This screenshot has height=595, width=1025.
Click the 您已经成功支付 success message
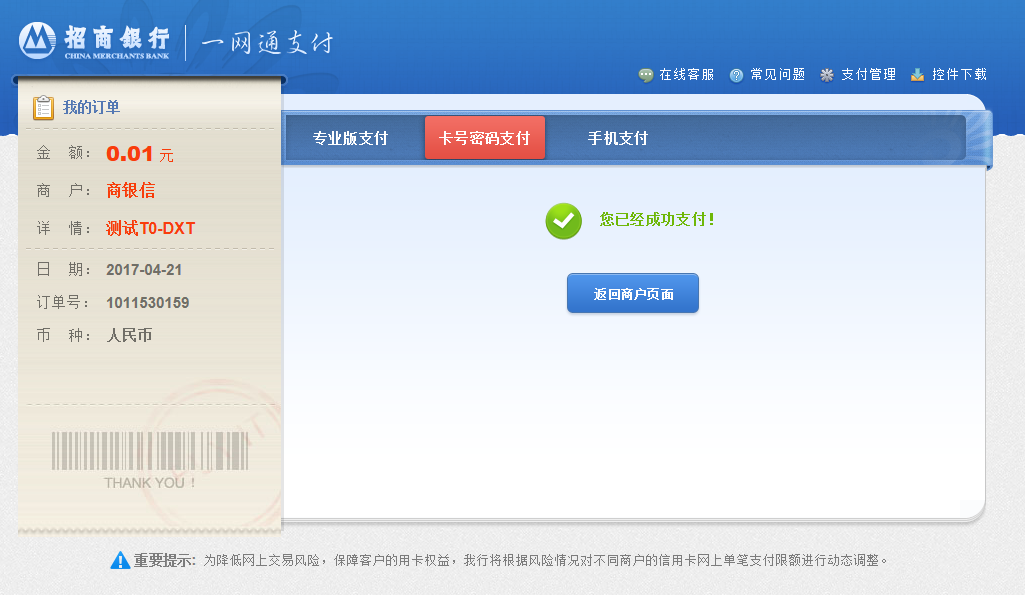657,220
